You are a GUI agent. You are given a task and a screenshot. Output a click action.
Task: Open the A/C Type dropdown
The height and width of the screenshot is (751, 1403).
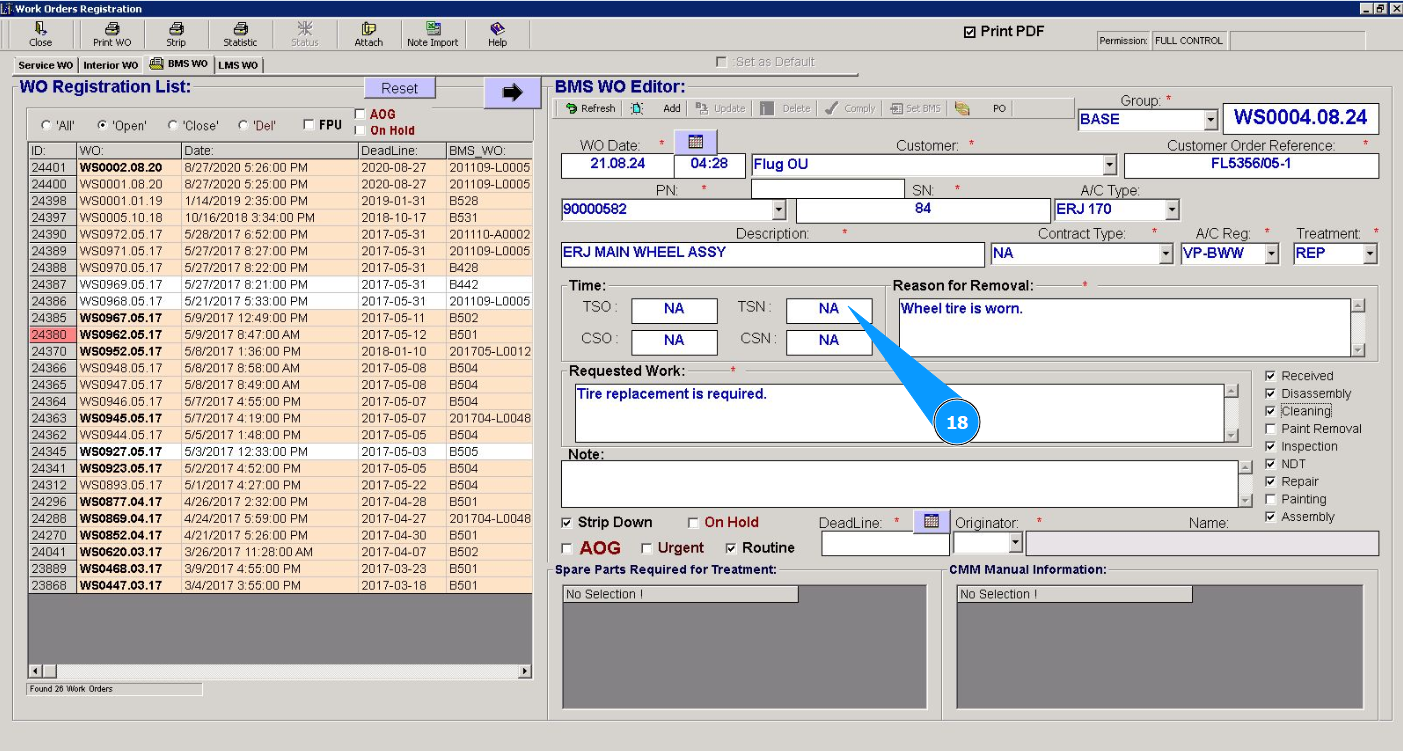pyautogui.click(x=1171, y=210)
